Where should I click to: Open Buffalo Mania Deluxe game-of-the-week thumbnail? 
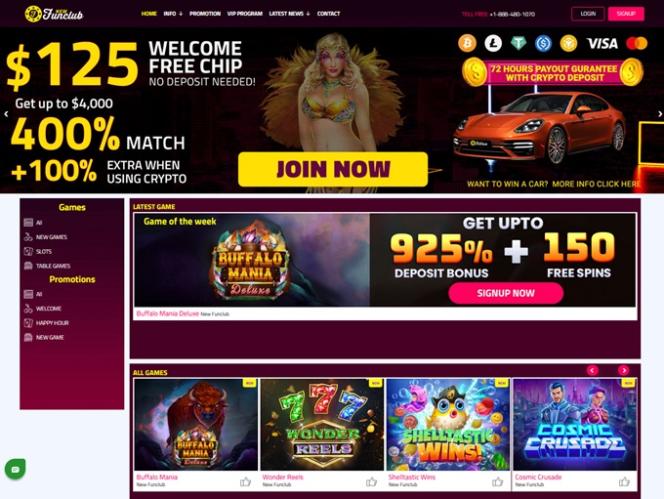coord(252,260)
